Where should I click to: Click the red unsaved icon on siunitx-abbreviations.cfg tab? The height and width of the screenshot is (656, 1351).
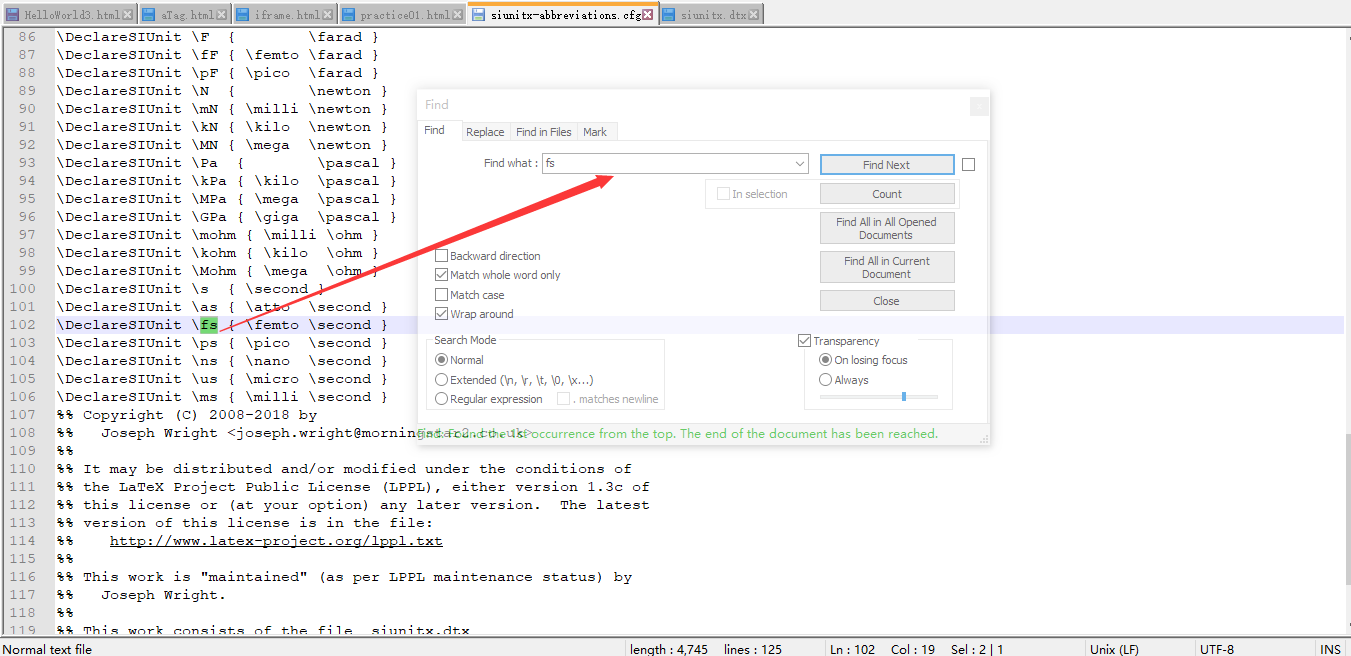646,13
